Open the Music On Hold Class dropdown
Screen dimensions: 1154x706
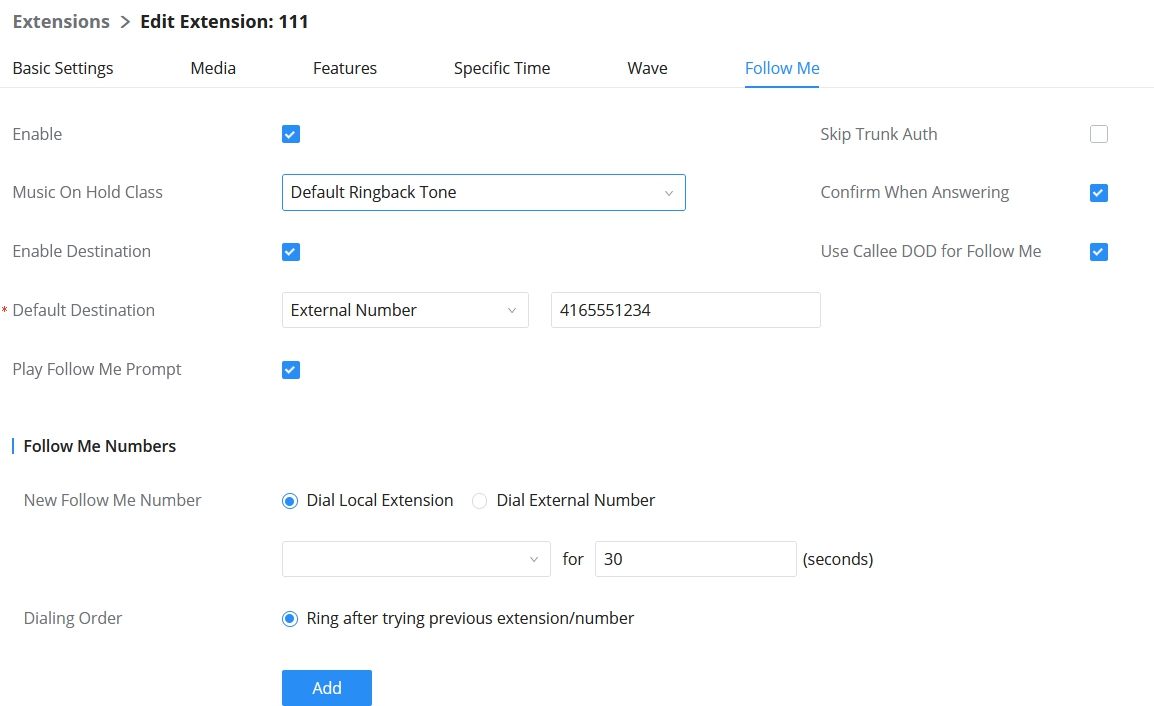[x=483, y=193]
